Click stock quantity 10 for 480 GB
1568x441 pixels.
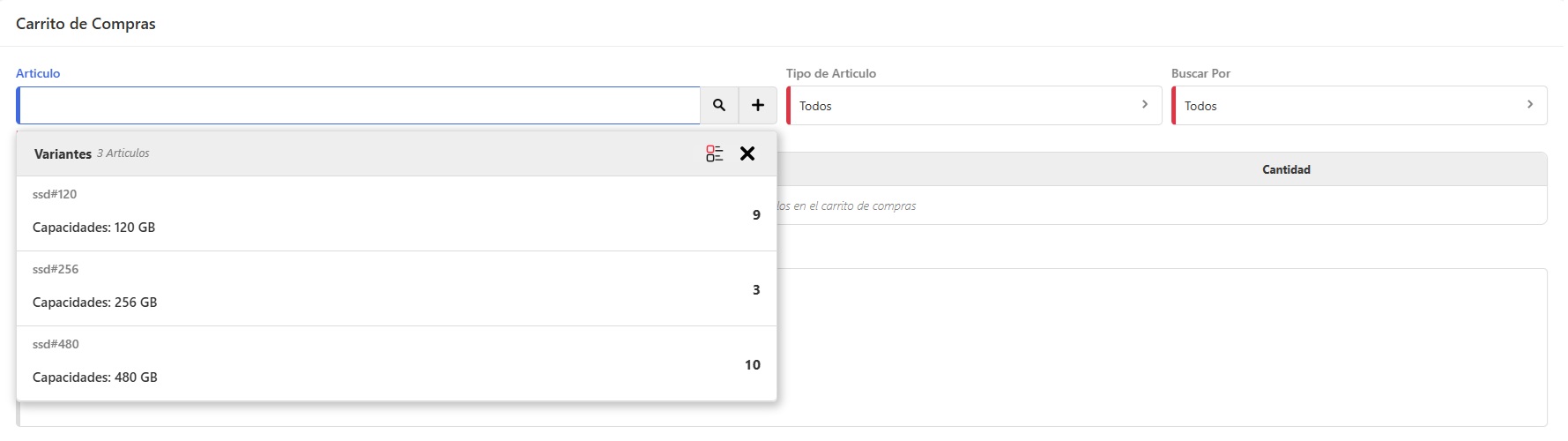click(x=752, y=365)
